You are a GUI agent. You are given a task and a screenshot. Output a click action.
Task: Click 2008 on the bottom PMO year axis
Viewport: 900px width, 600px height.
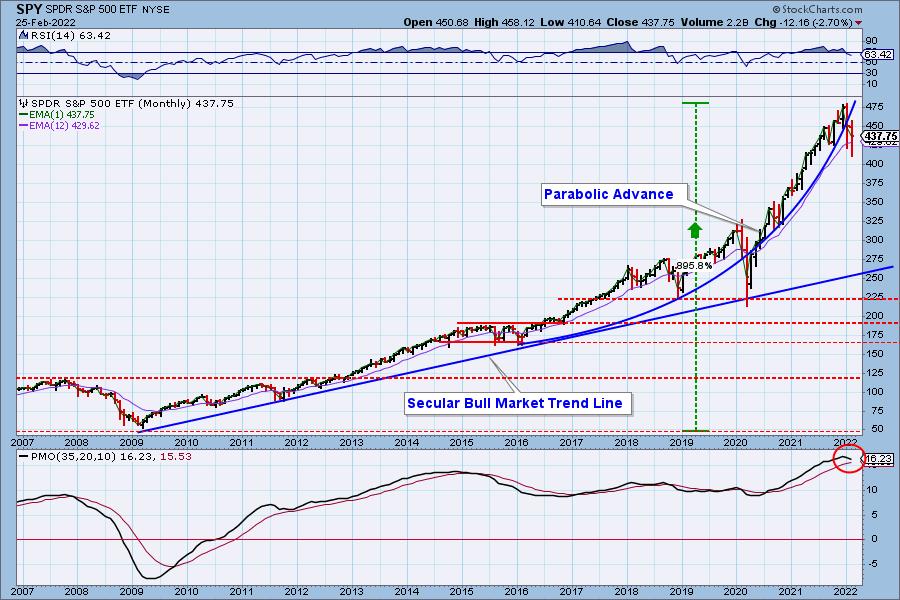click(x=76, y=591)
